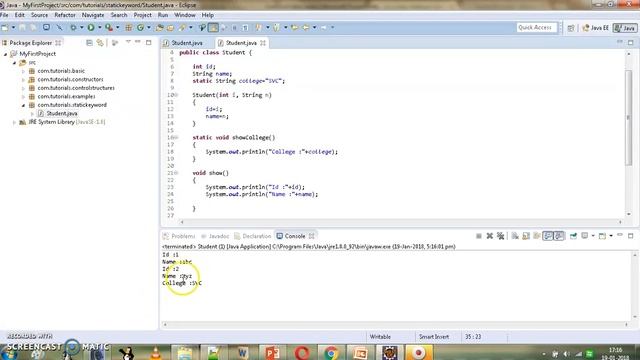The height and width of the screenshot is (360, 640).
Task: Click the showCollege() method declaration line
Action: (233, 138)
